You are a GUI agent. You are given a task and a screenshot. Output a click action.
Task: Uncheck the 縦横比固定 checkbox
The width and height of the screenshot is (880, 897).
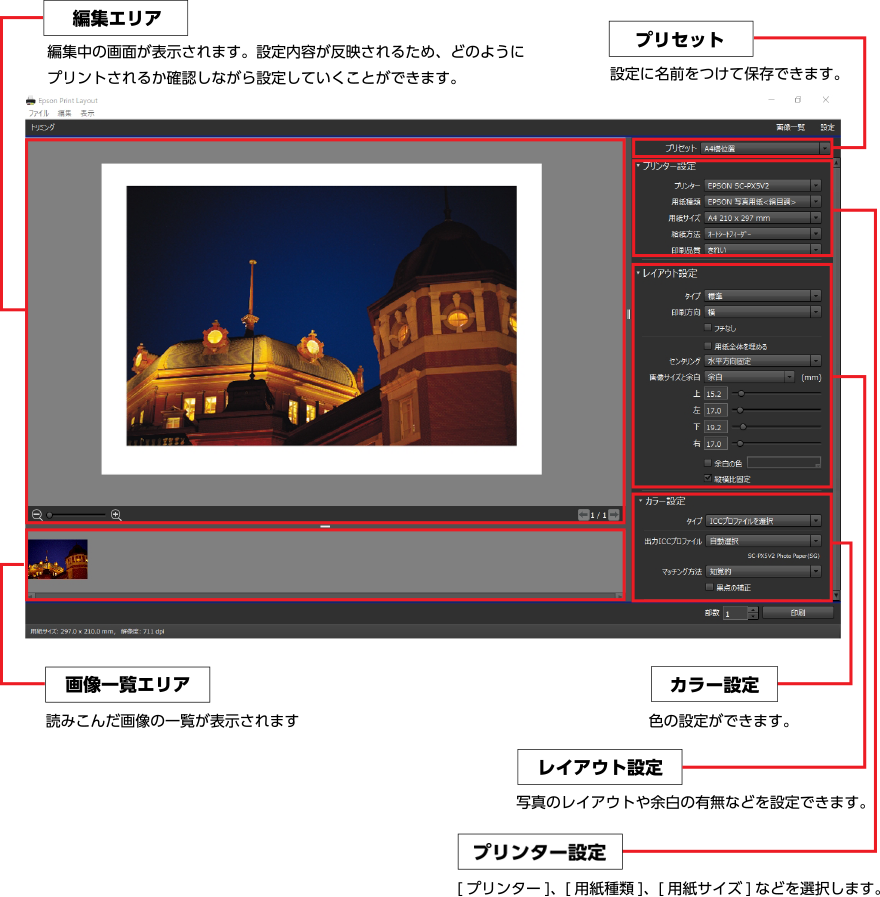(x=709, y=479)
